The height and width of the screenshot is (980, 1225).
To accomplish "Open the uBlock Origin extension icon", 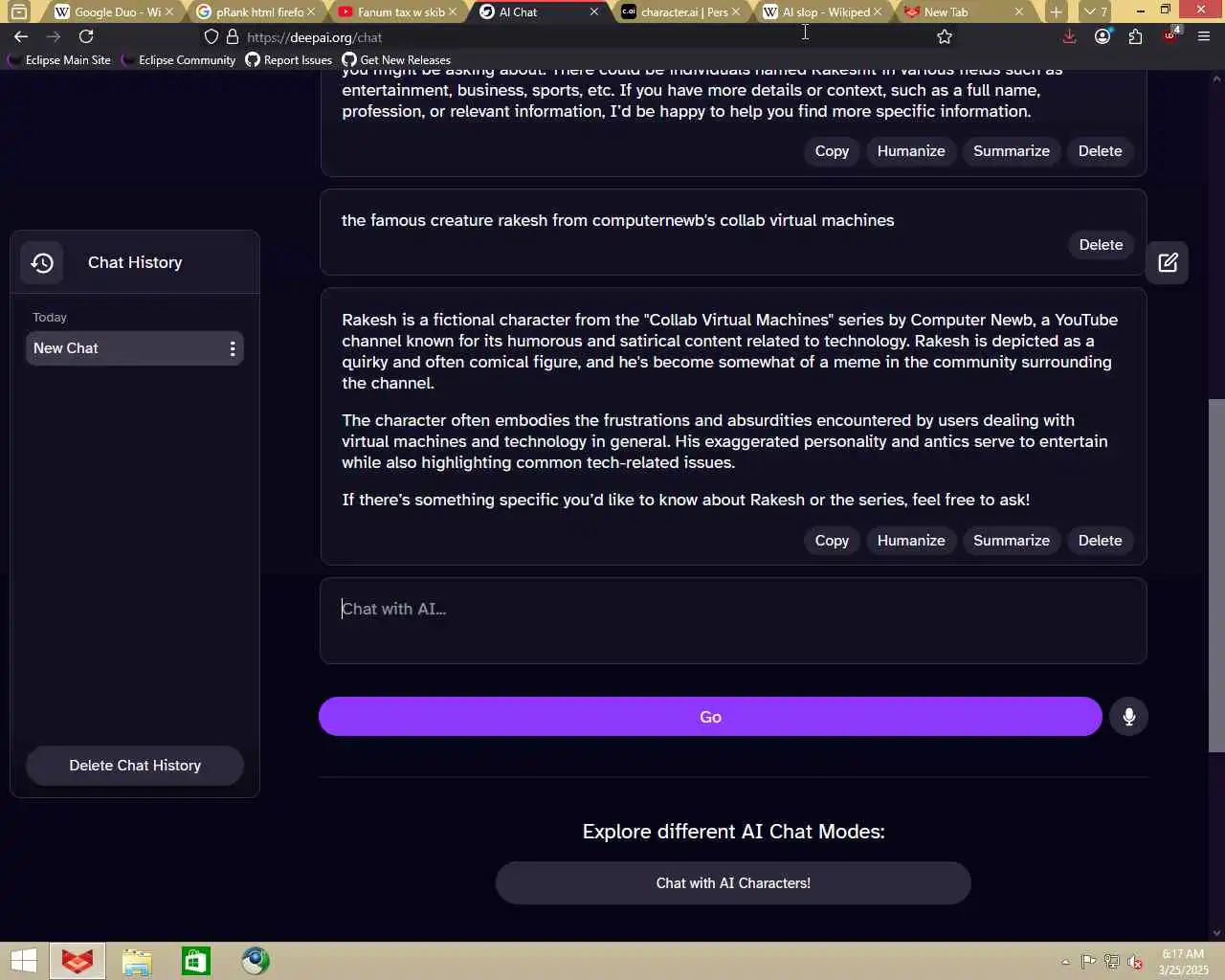I will click(x=1170, y=36).
